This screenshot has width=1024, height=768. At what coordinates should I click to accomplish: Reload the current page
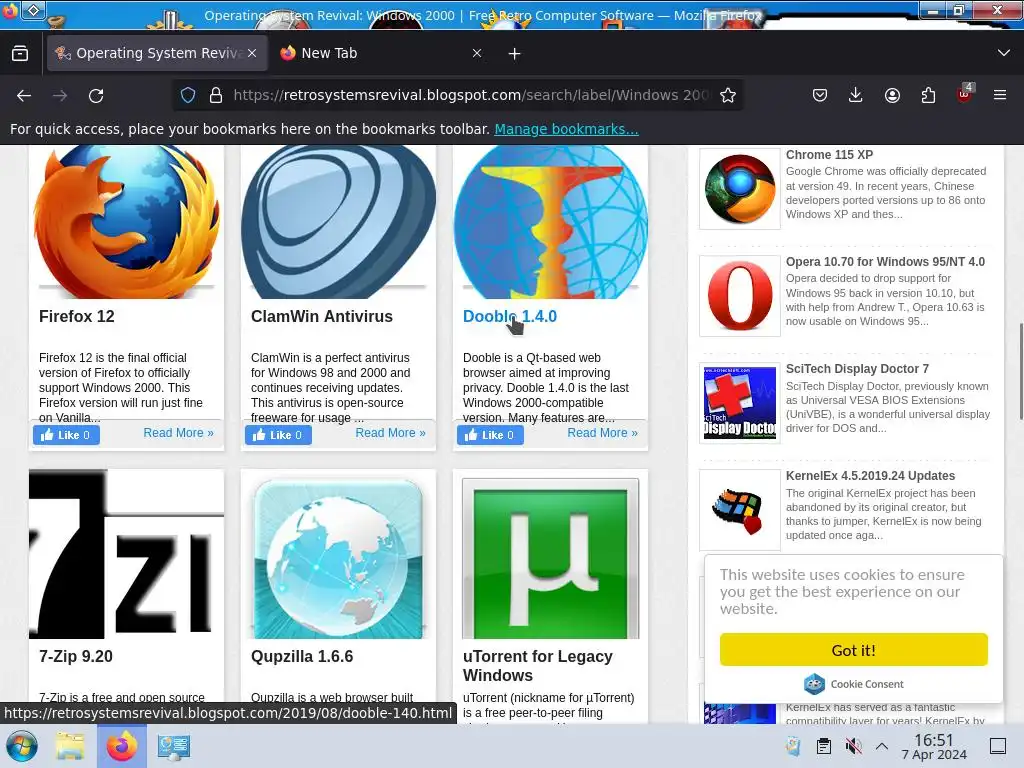click(96, 96)
